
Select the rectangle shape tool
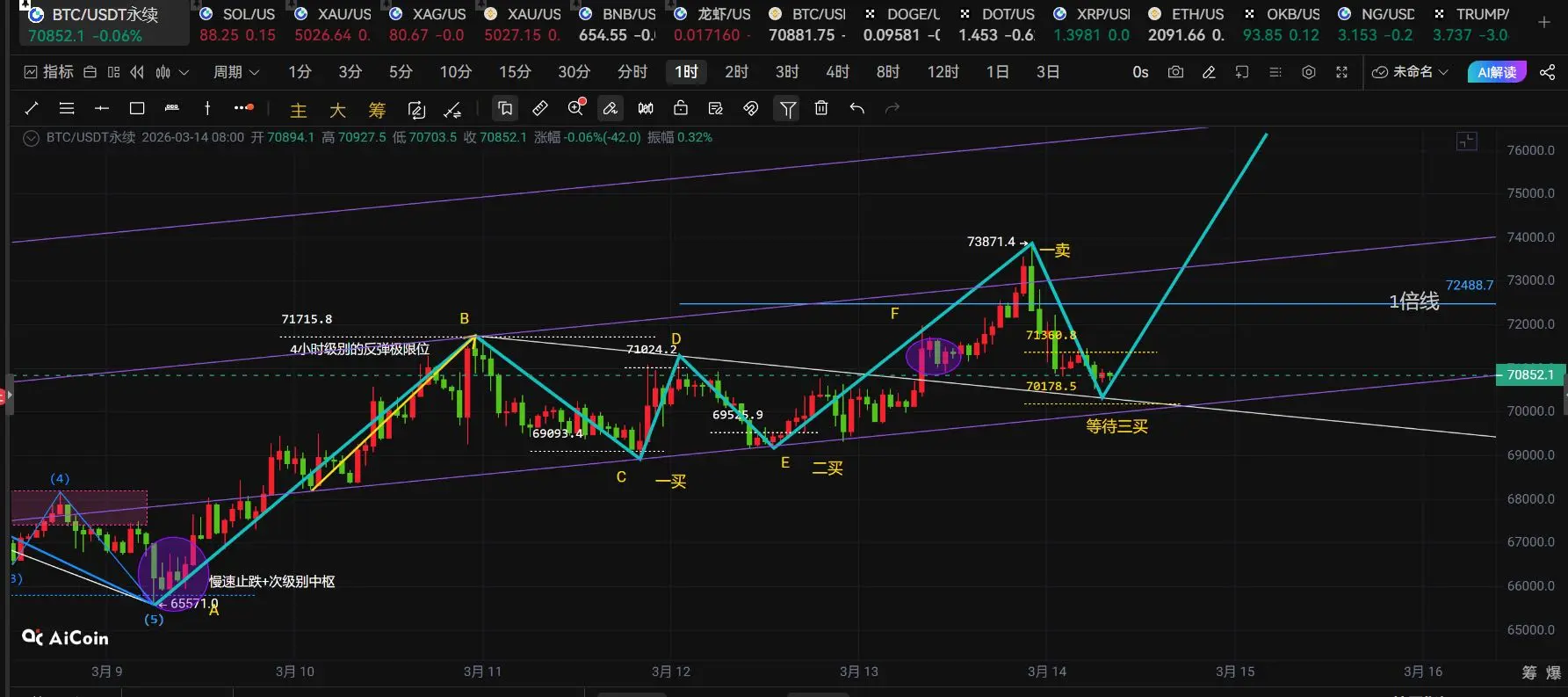[x=137, y=108]
